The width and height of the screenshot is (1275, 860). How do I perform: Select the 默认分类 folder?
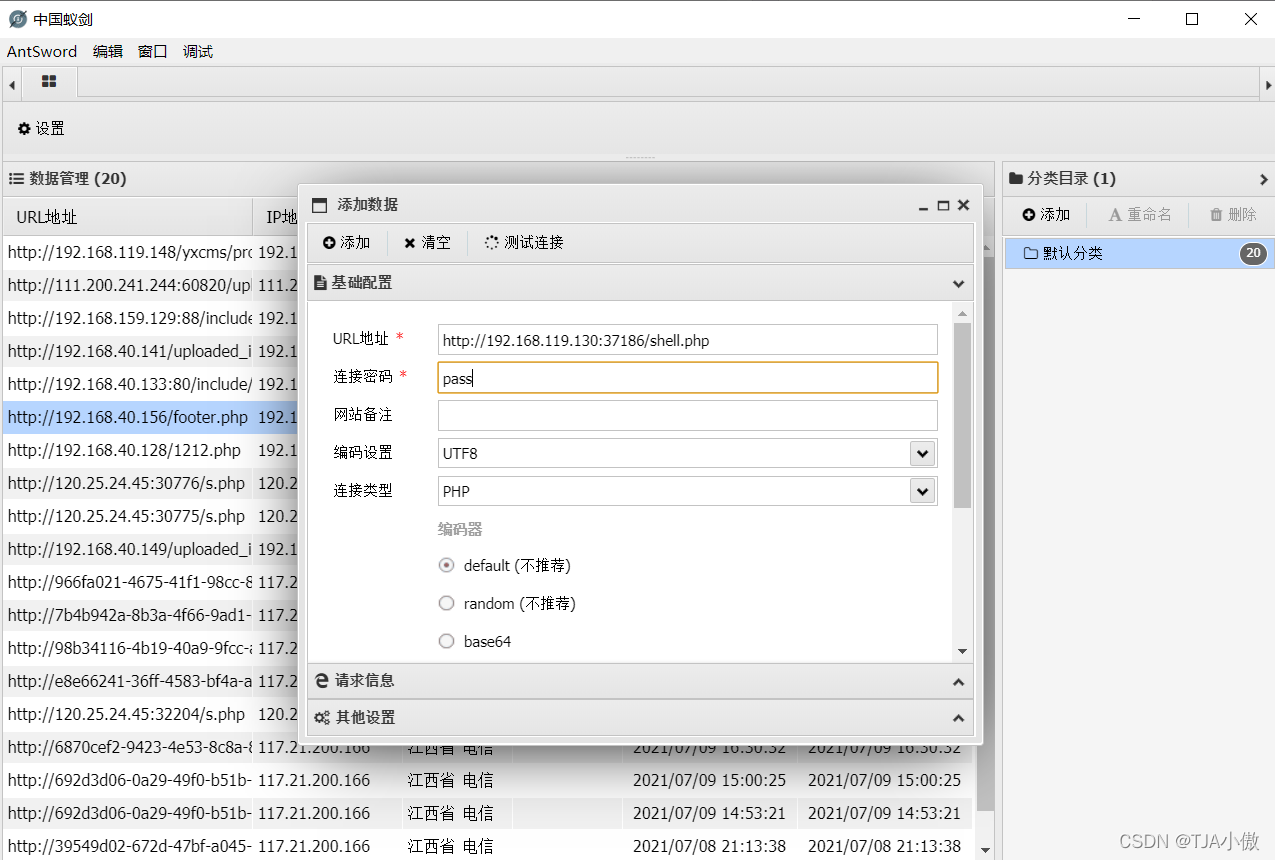[x=1139, y=254]
